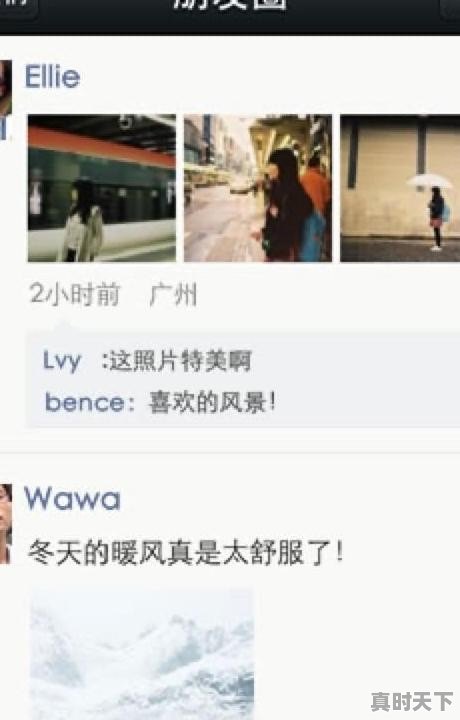Screen dimensions: 460x720
Task: Tap the Ellie username link
Action: coord(52,76)
